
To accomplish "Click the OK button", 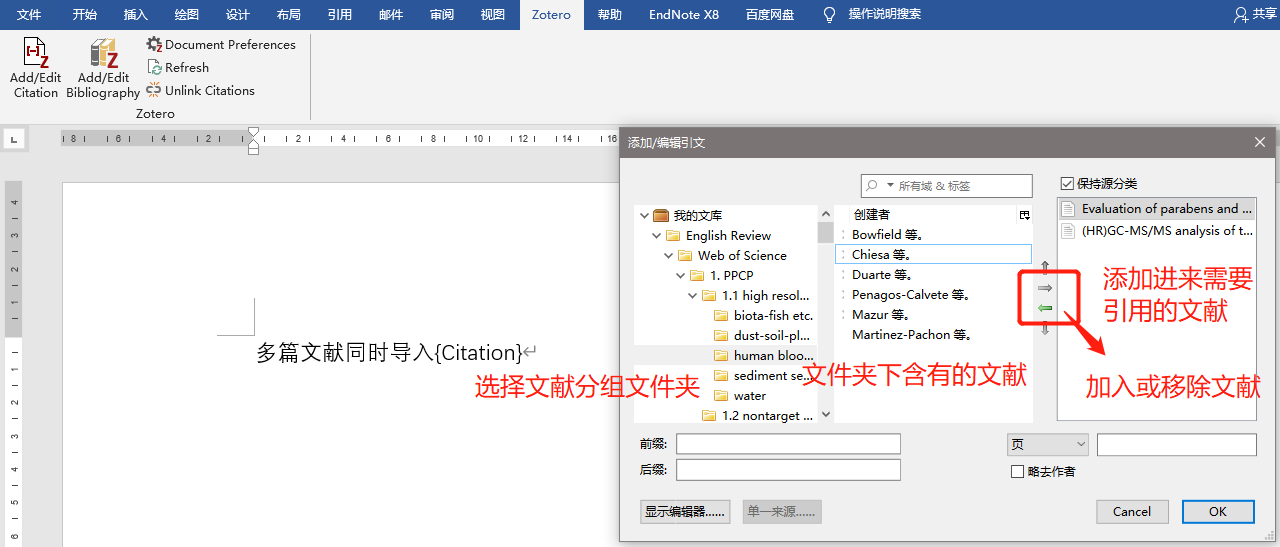I will [1218, 512].
